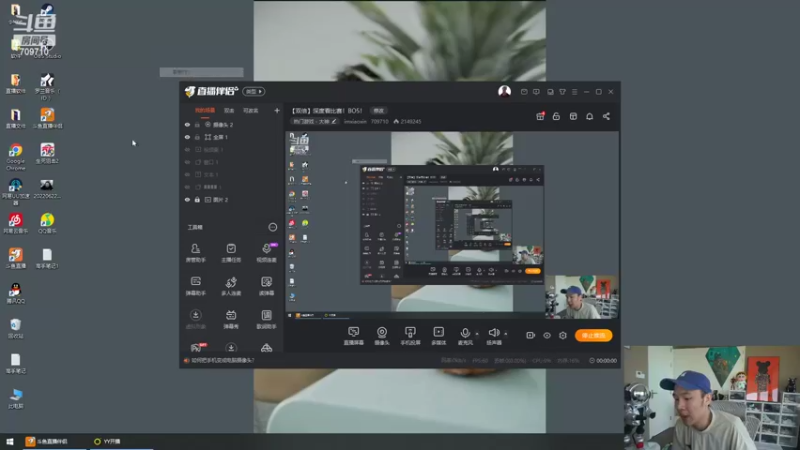The height and width of the screenshot is (450, 800).
Task: Click 斗鱼直播伴侣 in the taskbar
Action: pyautogui.click(x=53, y=441)
